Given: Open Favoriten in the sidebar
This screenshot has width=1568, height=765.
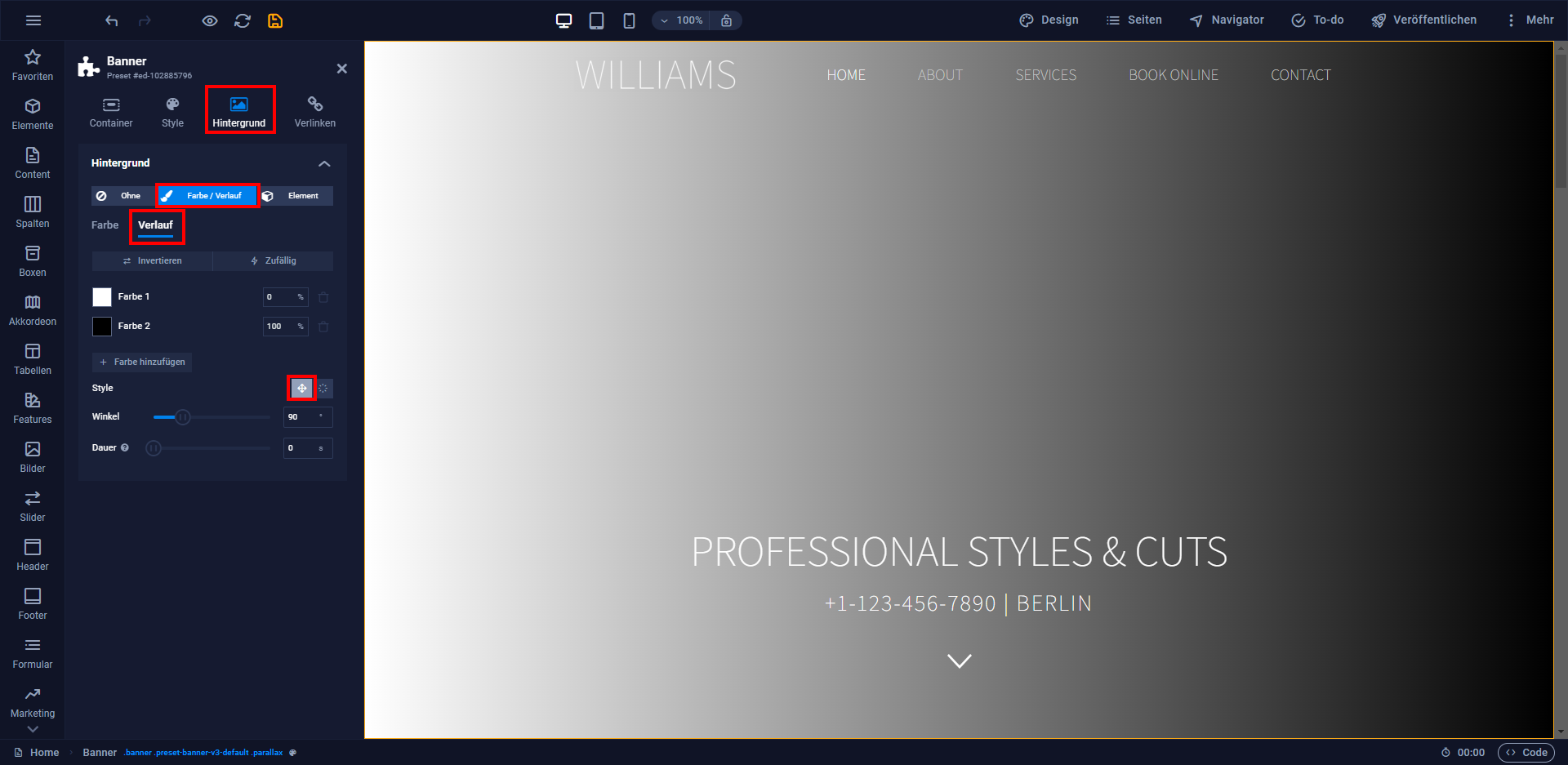Looking at the screenshot, I should 33,65.
